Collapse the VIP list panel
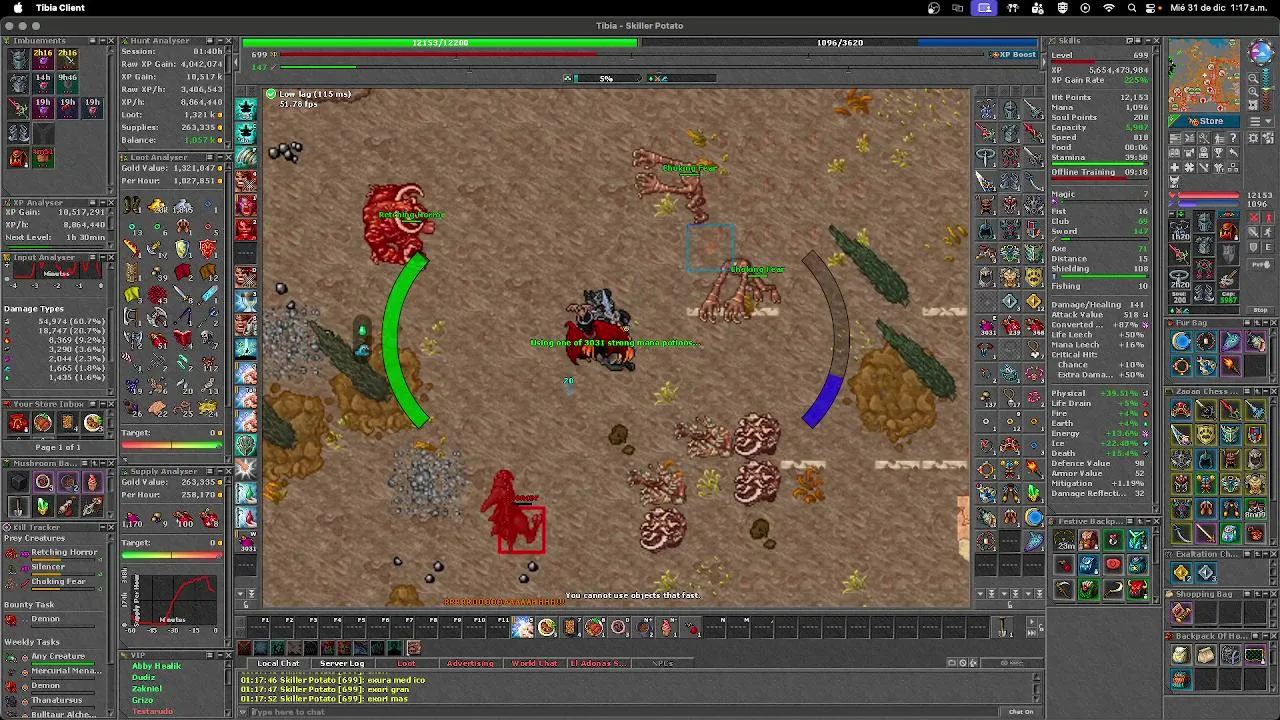The height and width of the screenshot is (720, 1280). click(x=220, y=655)
